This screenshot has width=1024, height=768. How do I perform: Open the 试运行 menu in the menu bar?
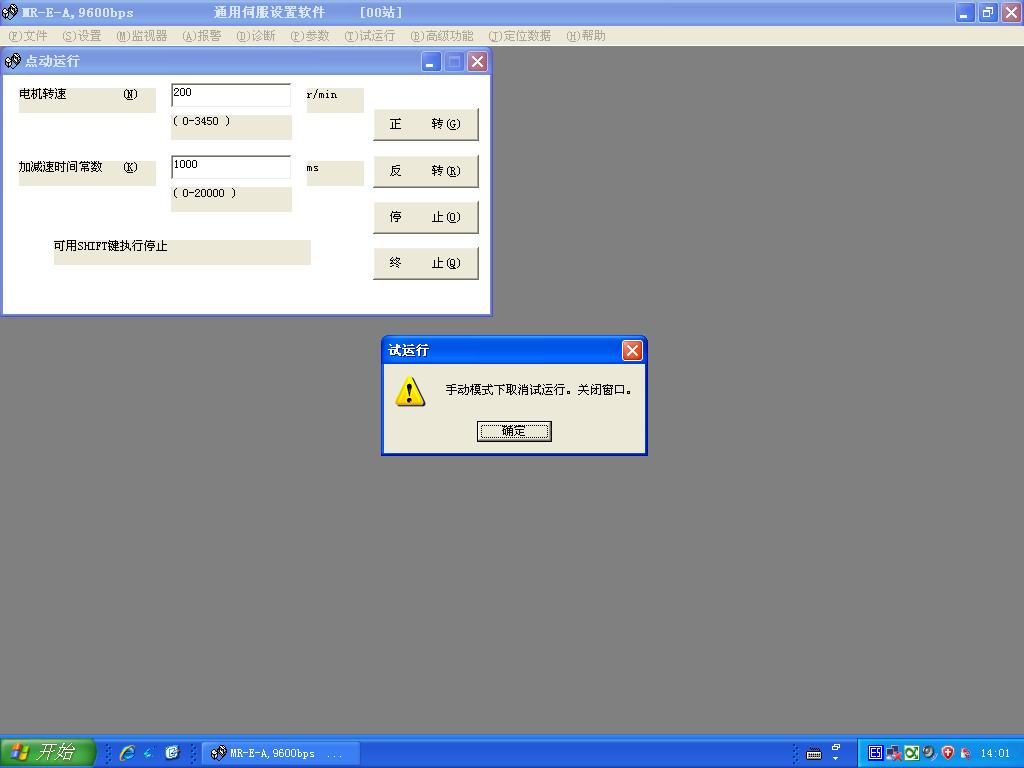pyautogui.click(x=370, y=36)
